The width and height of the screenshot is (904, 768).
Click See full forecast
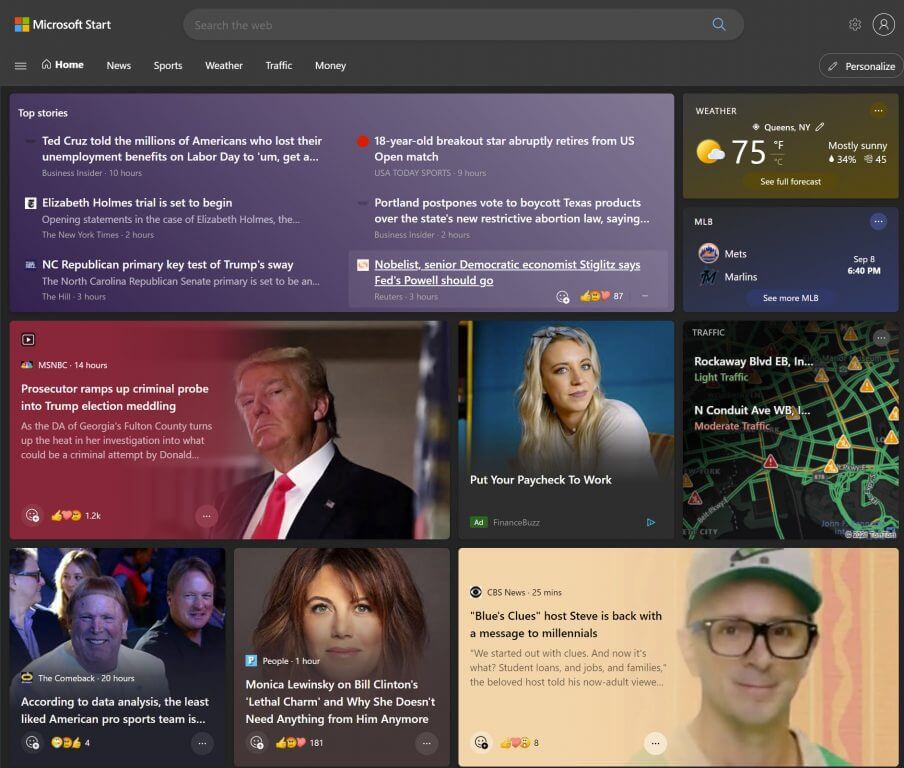pos(790,182)
